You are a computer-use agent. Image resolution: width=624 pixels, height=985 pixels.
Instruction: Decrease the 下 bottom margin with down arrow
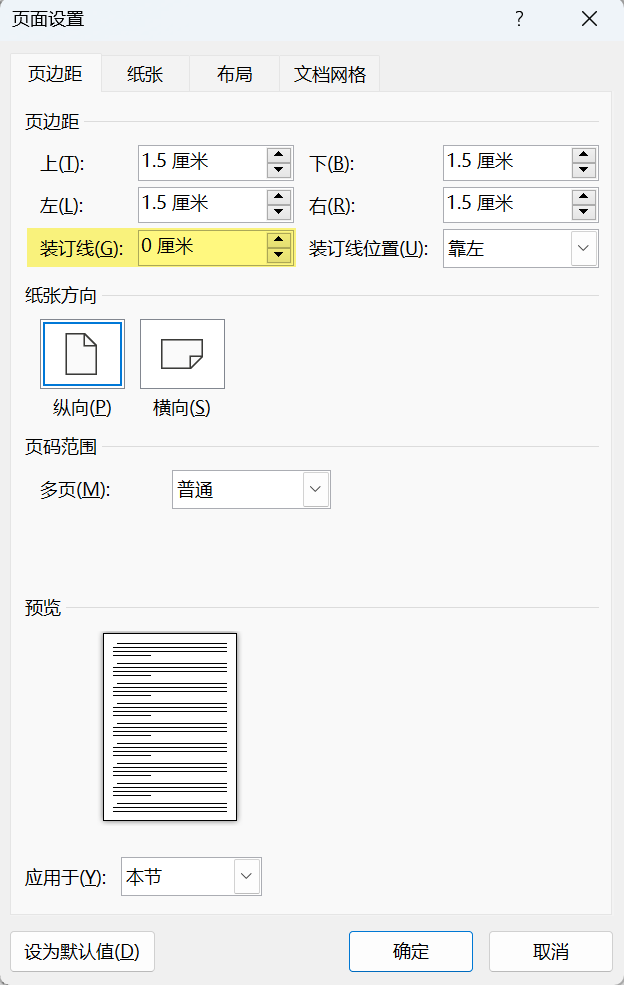584,170
